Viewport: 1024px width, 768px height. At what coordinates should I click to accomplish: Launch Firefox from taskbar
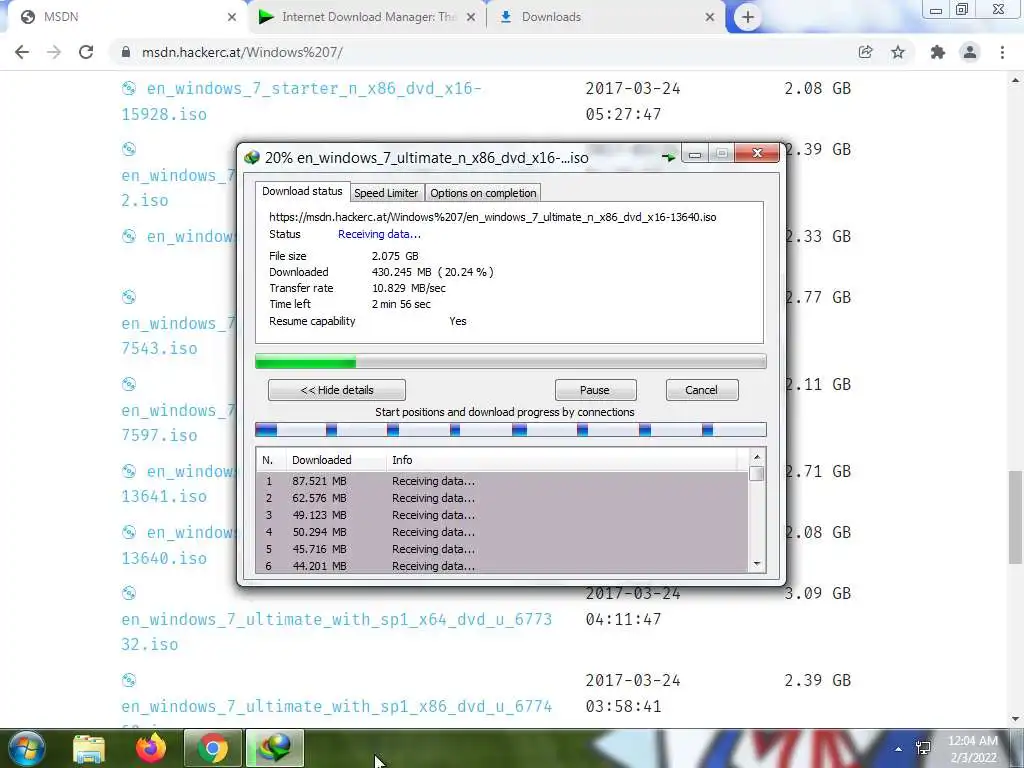tap(151, 748)
